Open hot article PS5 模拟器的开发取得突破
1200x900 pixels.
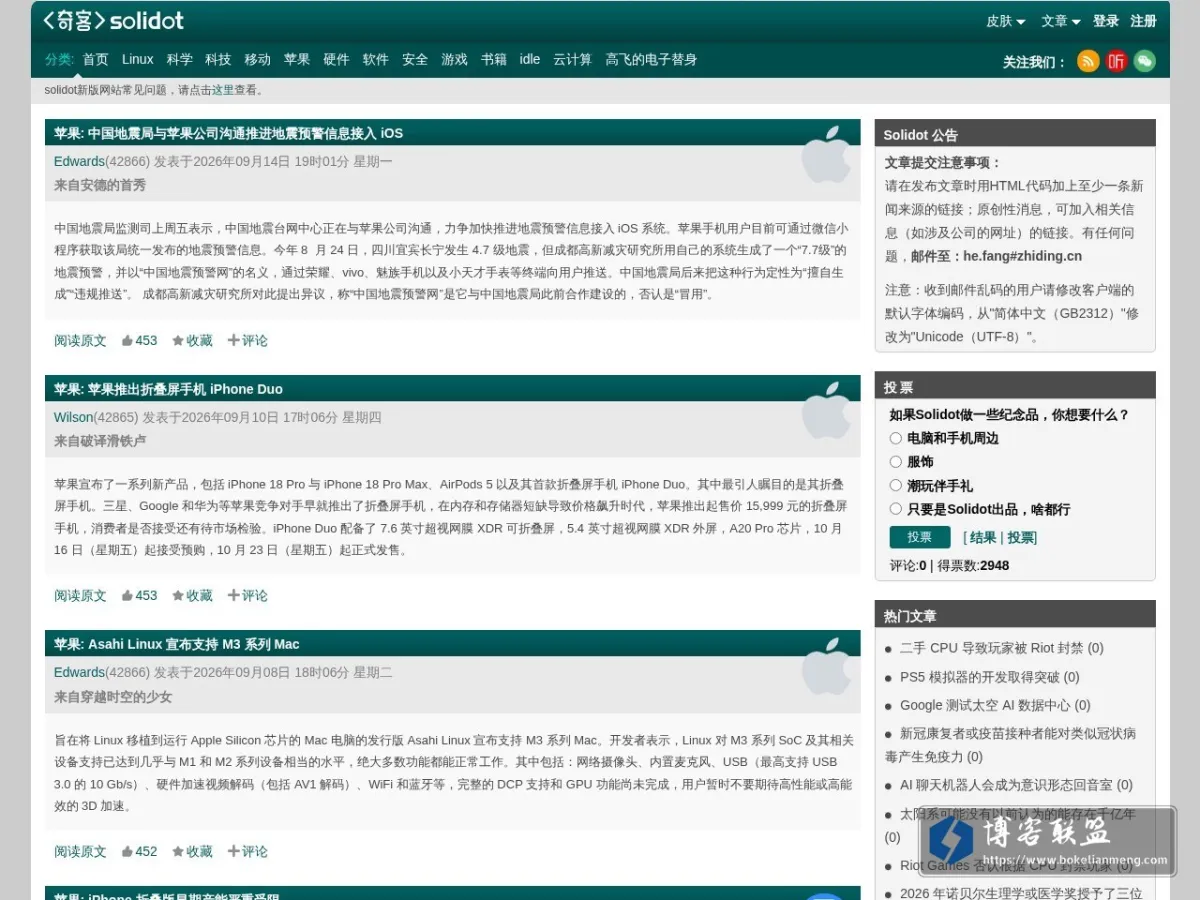point(979,677)
